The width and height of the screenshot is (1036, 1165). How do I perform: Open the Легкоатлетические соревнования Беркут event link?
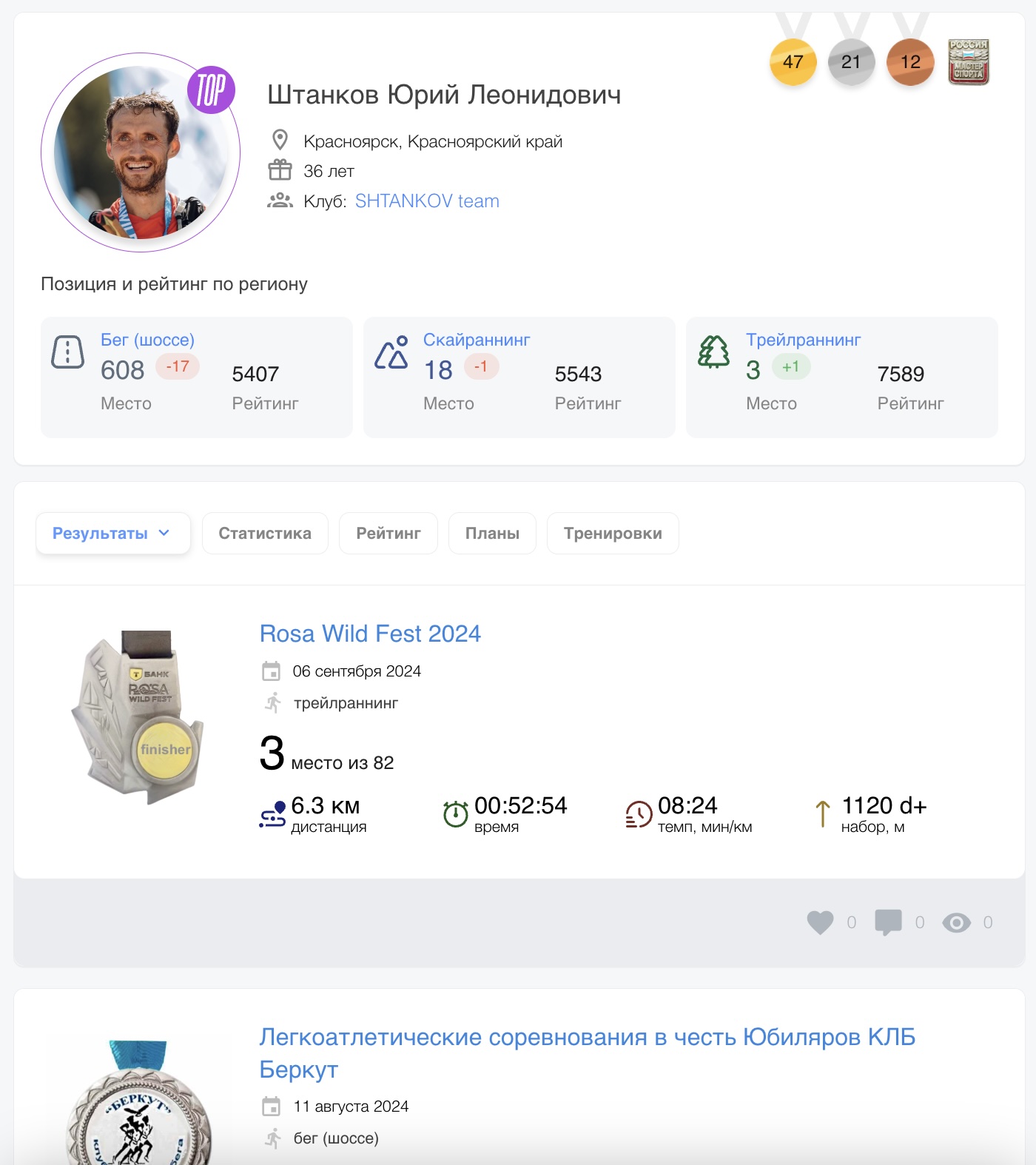coord(588,1053)
